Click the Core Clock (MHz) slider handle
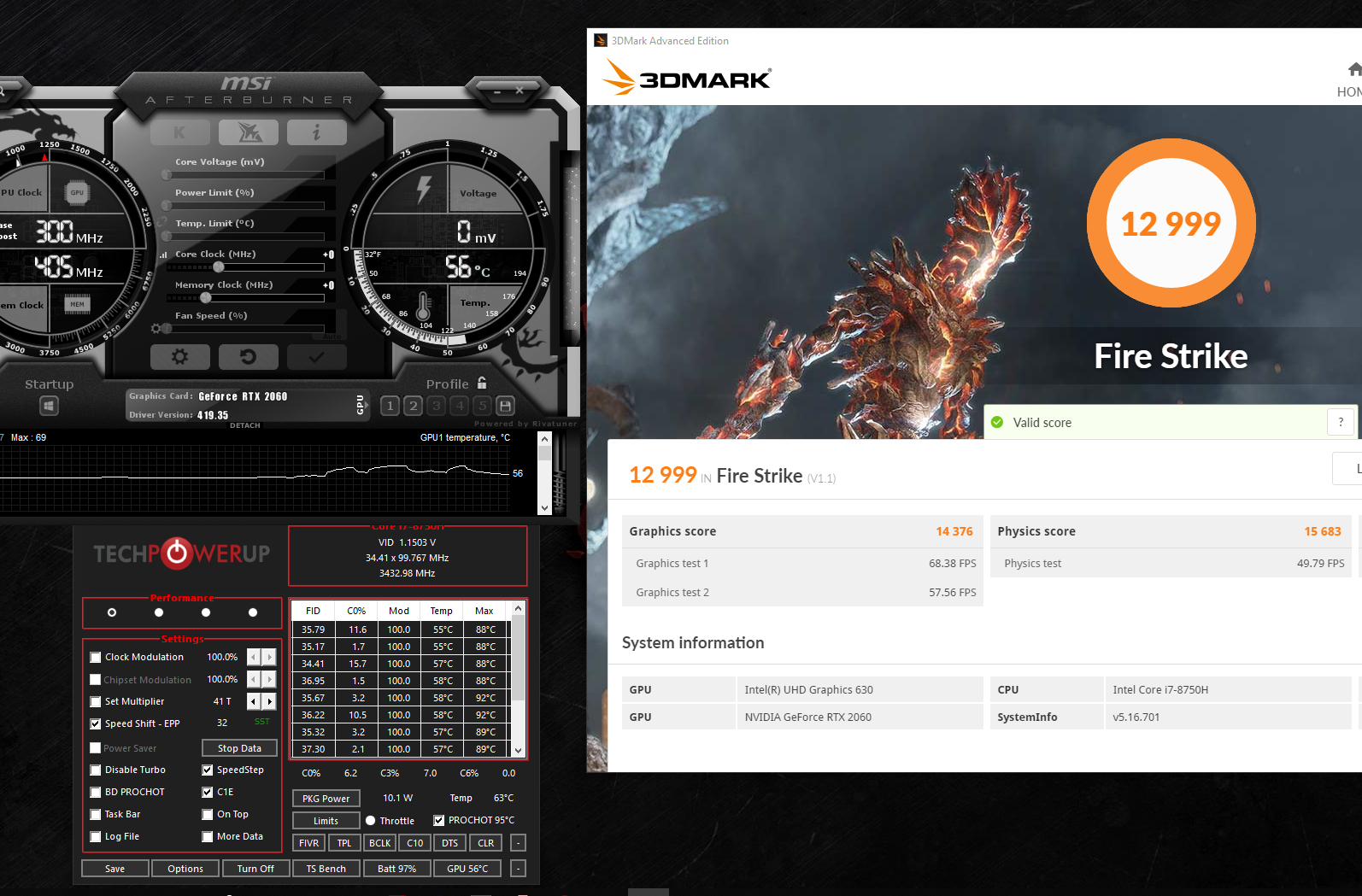This screenshot has height=896, width=1362. coord(219,267)
